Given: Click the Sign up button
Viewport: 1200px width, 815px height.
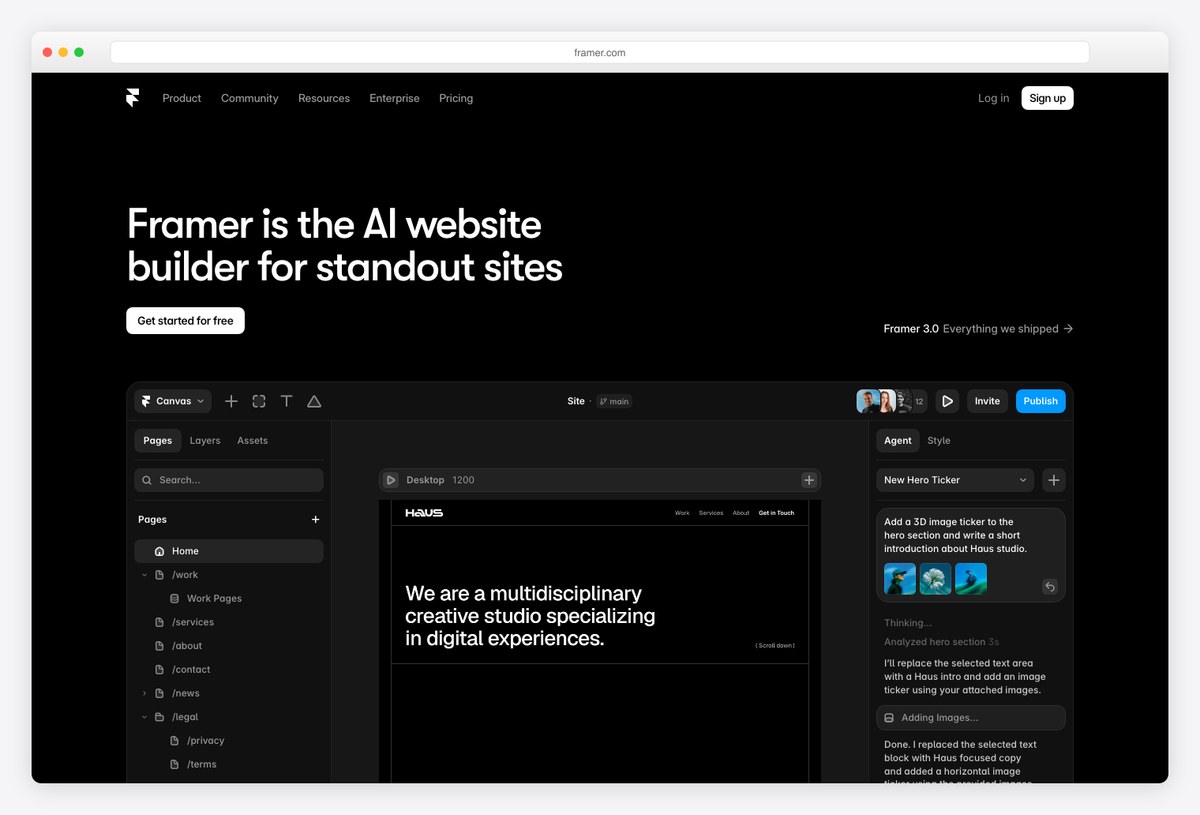Looking at the screenshot, I should click(1047, 98).
